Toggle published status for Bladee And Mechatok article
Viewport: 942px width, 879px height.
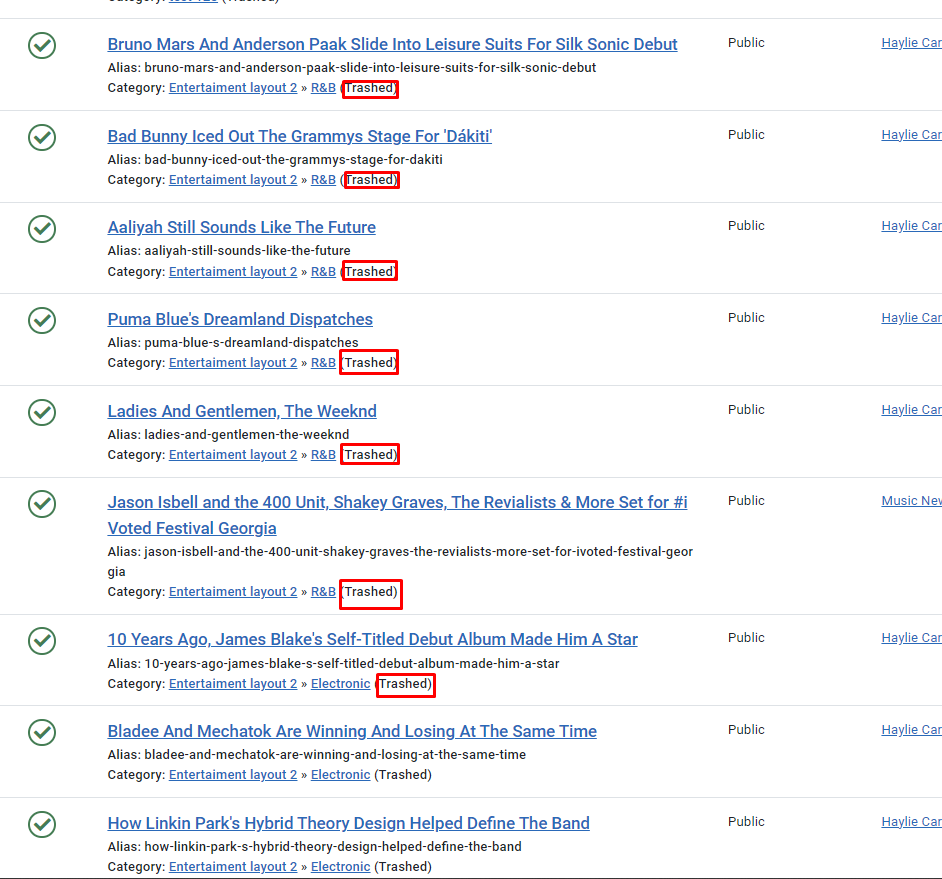pyautogui.click(x=42, y=732)
